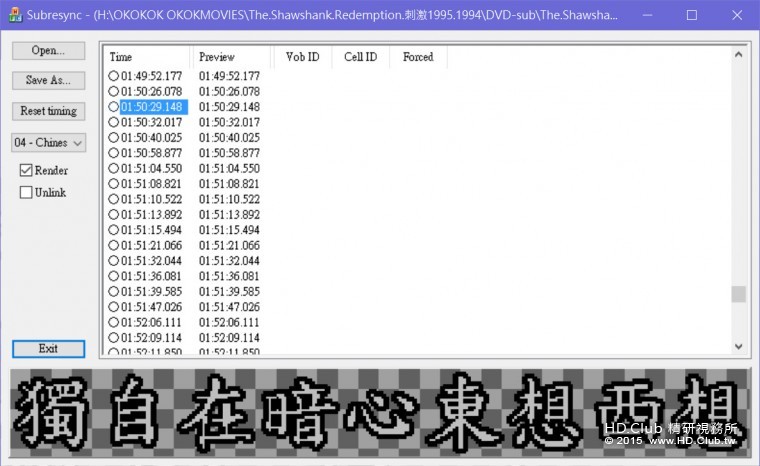Image resolution: width=760 pixels, height=466 pixels.
Task: Select Time cell 01:51:15.494
Action: [x=151, y=230]
